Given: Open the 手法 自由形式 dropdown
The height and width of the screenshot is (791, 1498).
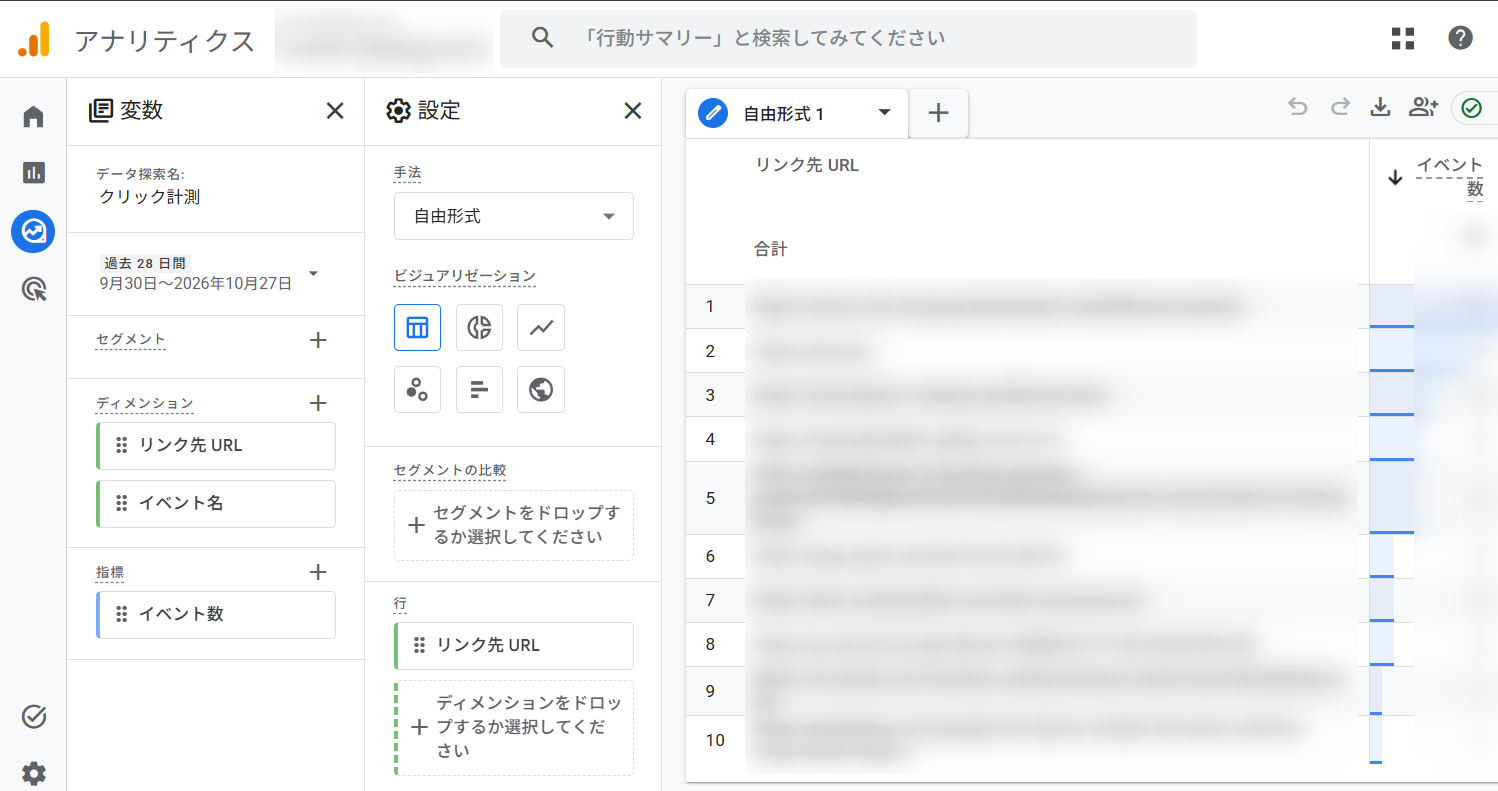Looking at the screenshot, I should pos(514,216).
